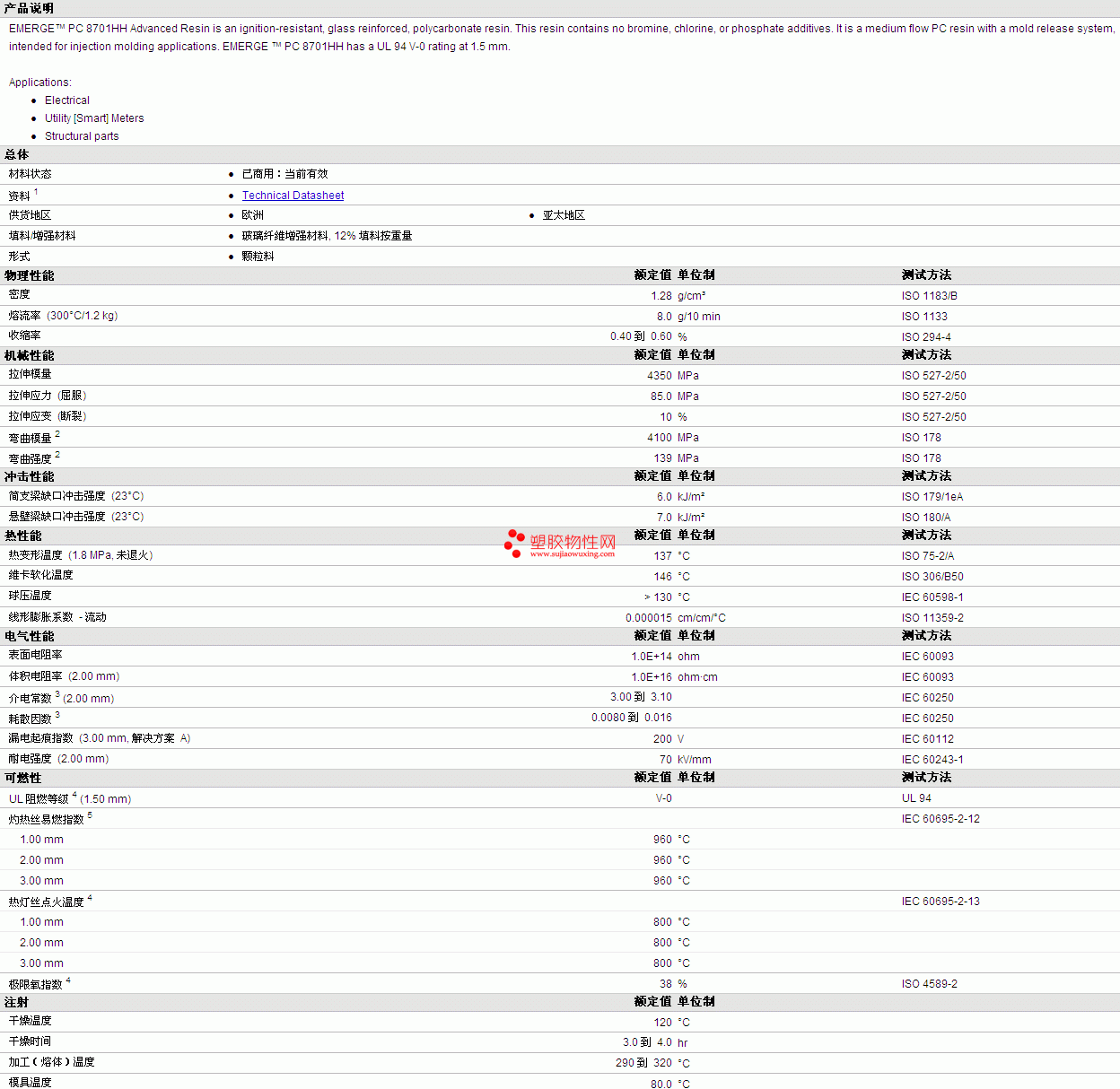Select the 表面电阻率 label
1120x1089 pixels.
coord(35,655)
